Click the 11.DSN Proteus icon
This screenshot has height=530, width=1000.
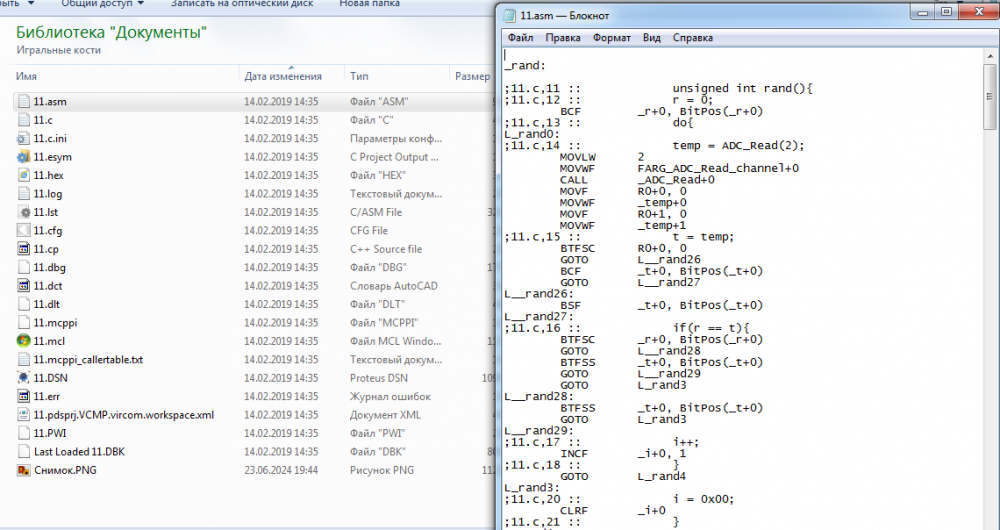tap(24, 378)
